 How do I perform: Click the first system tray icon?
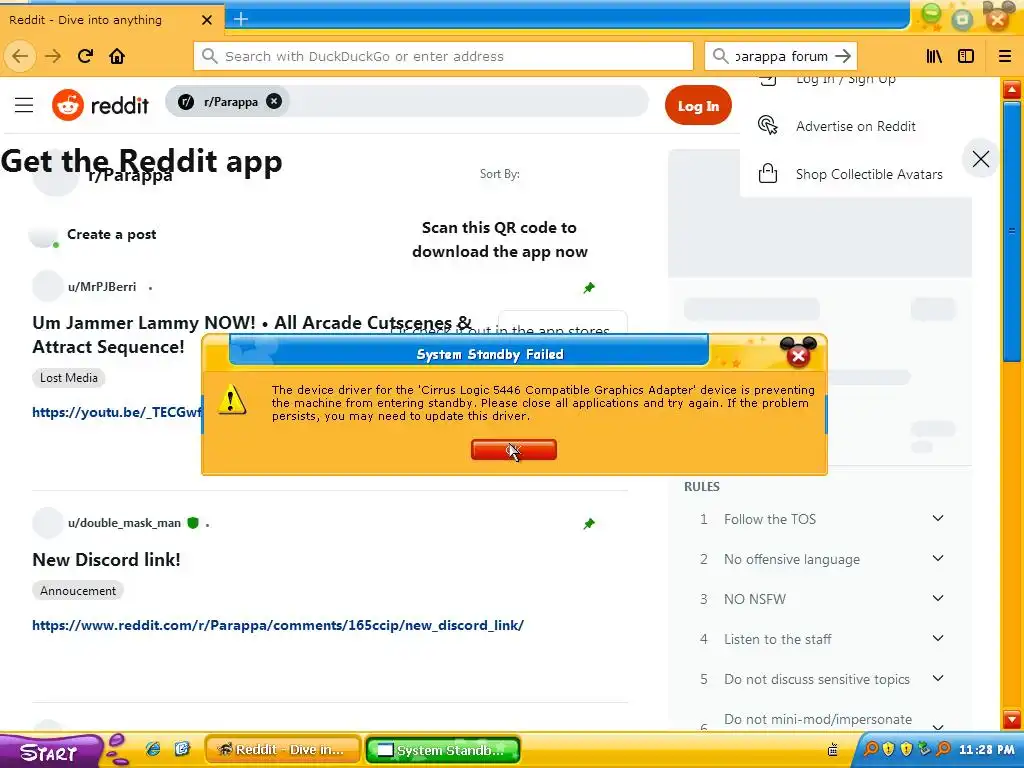click(871, 748)
